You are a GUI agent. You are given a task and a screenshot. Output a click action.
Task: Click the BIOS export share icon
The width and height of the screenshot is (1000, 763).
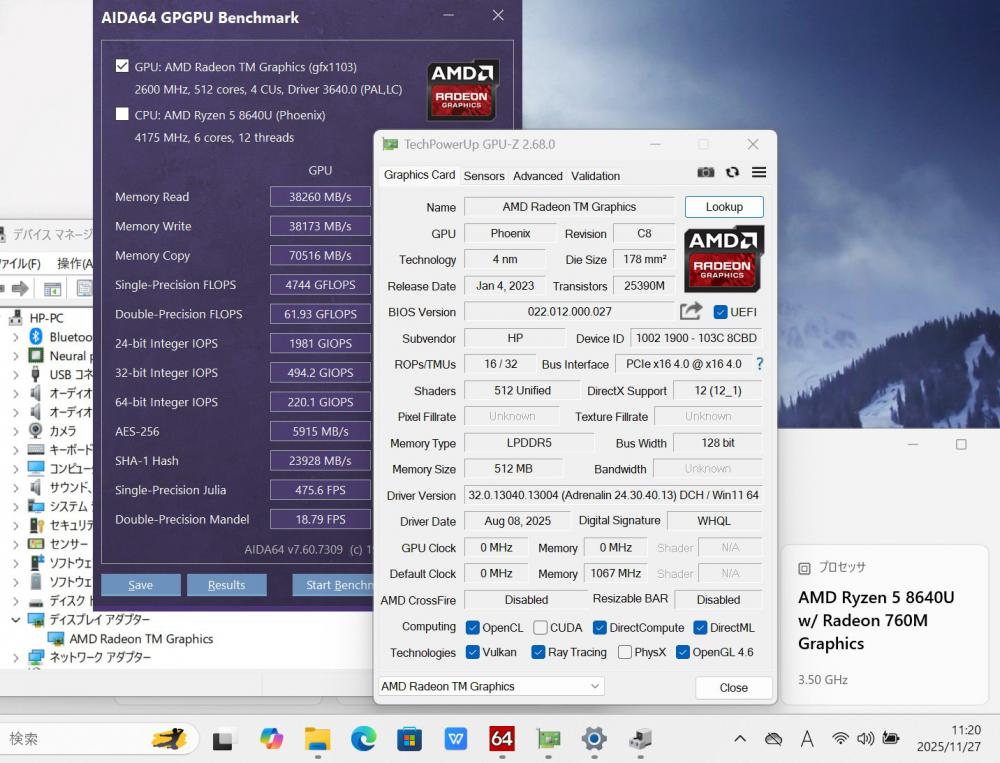691,311
